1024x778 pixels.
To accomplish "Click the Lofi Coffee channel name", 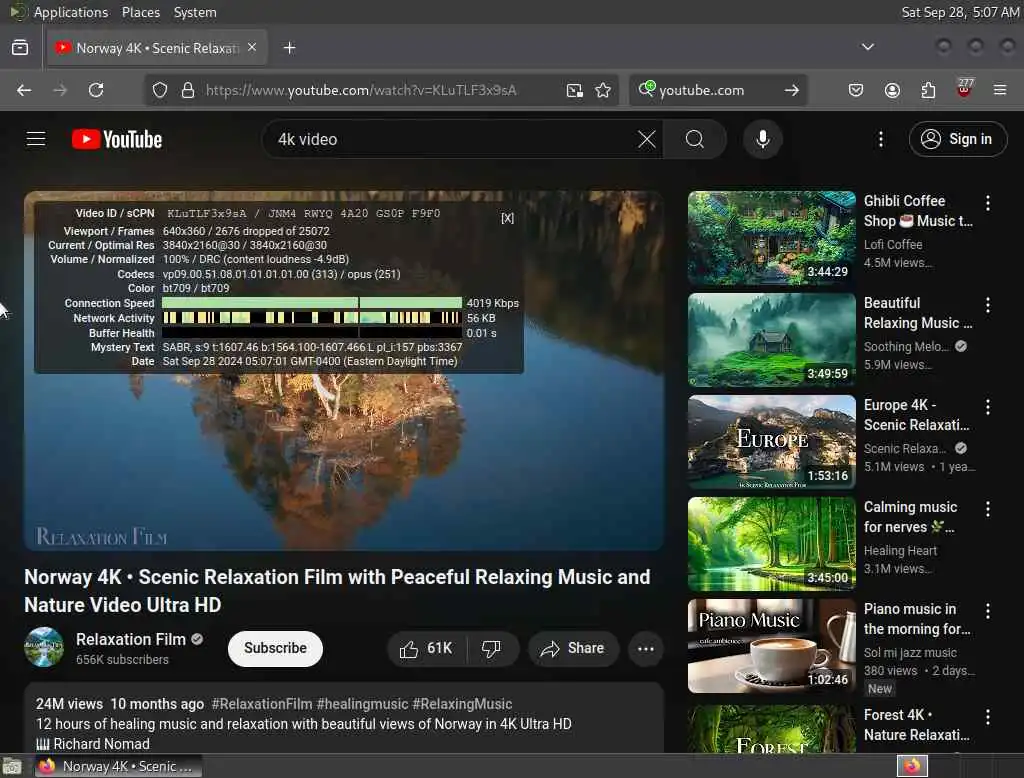I will [893, 244].
